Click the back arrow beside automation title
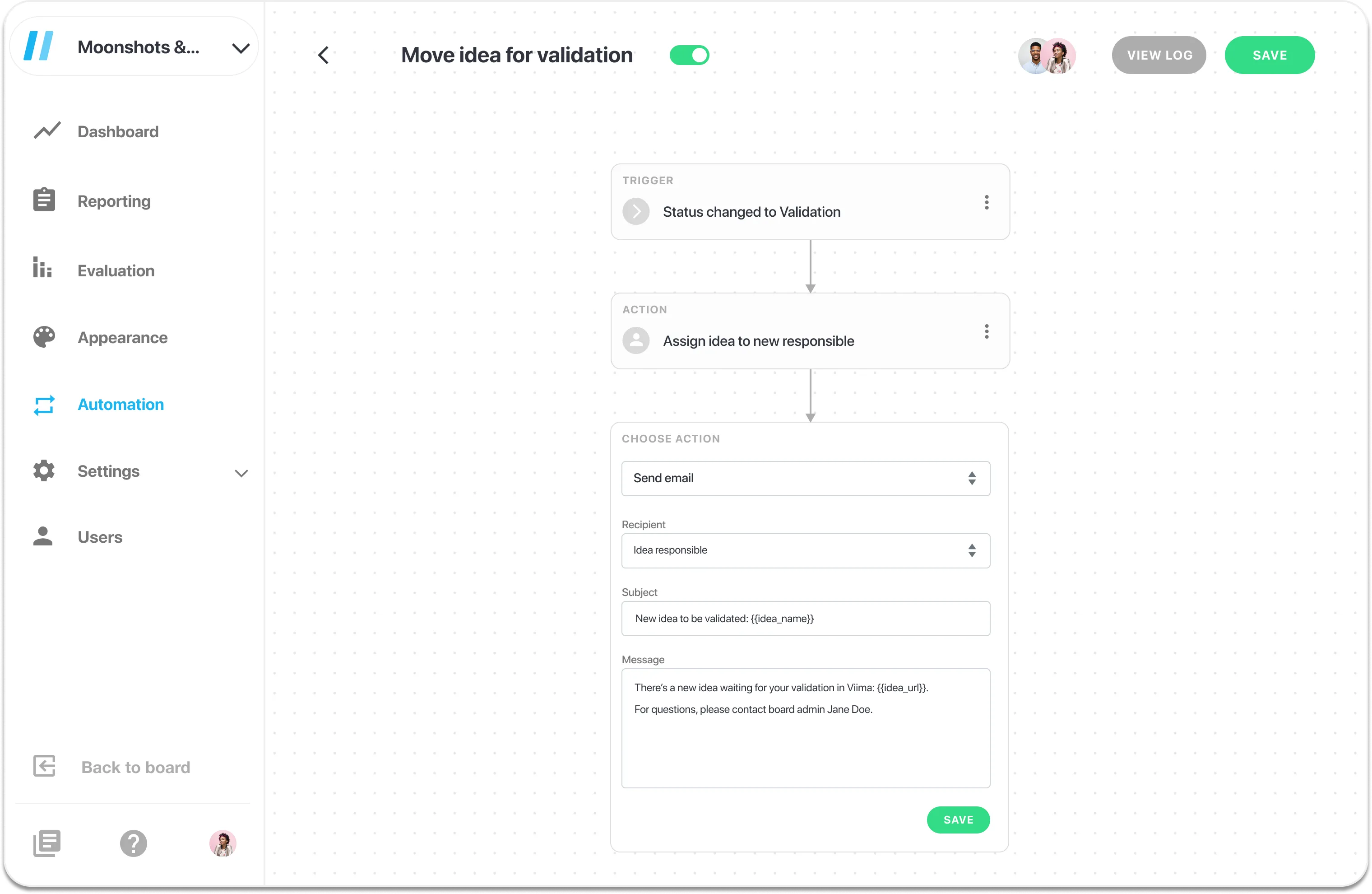 coord(324,55)
